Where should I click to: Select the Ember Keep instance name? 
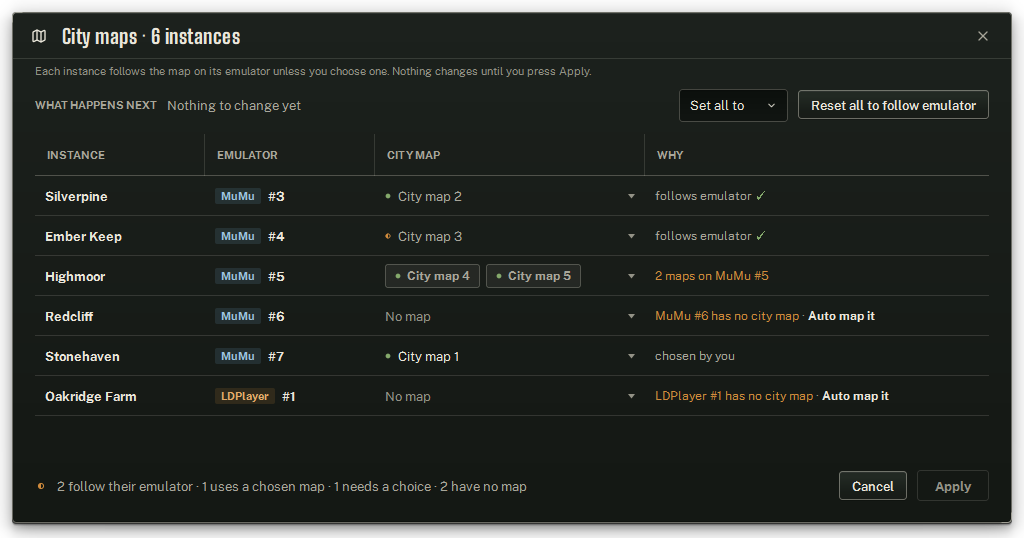click(x=84, y=236)
